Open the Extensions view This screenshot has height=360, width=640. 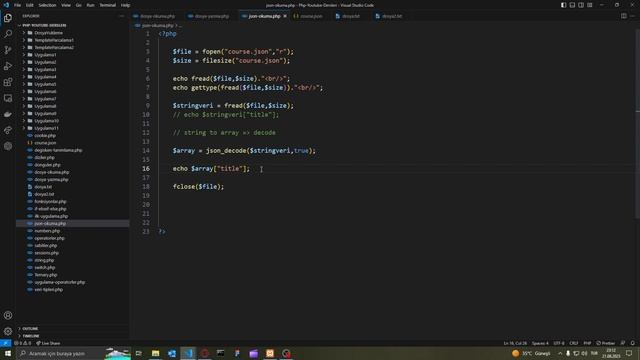(8, 82)
